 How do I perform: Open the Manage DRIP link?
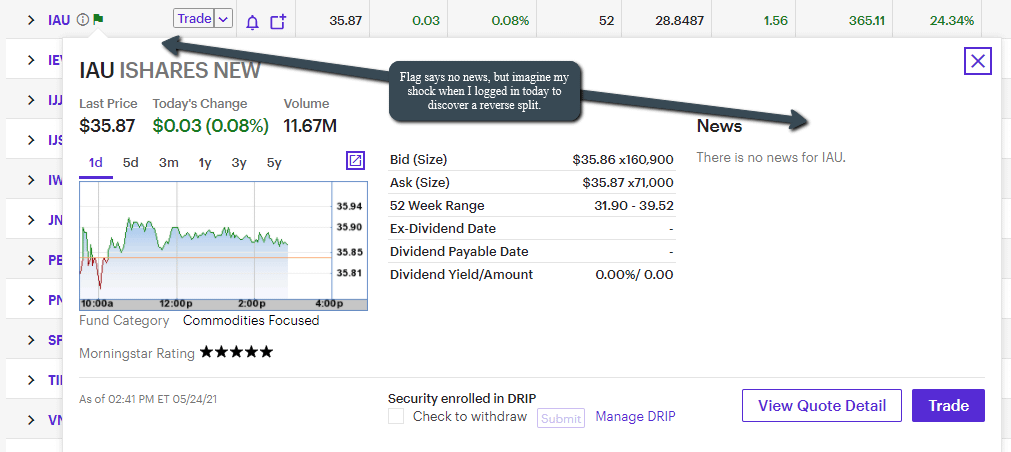click(635, 416)
